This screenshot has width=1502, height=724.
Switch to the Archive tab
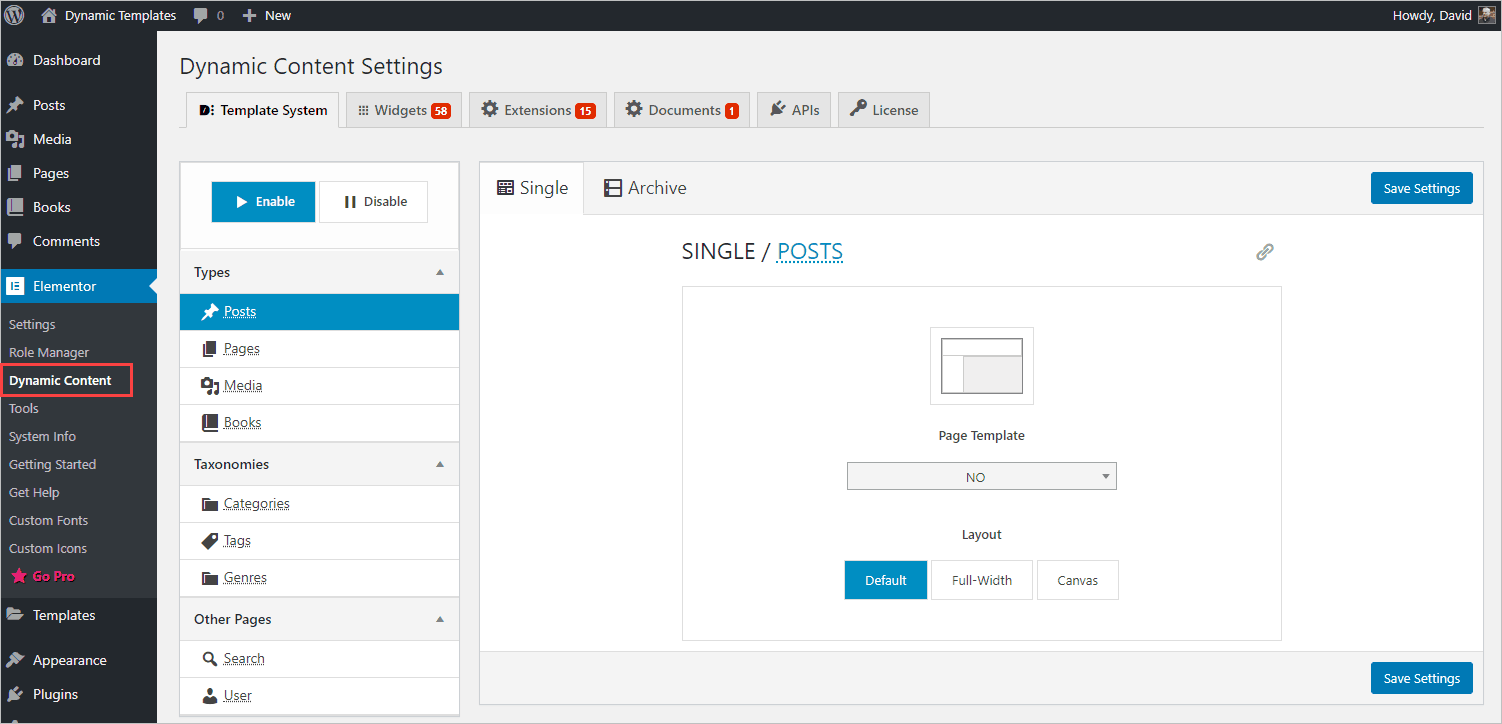[645, 188]
